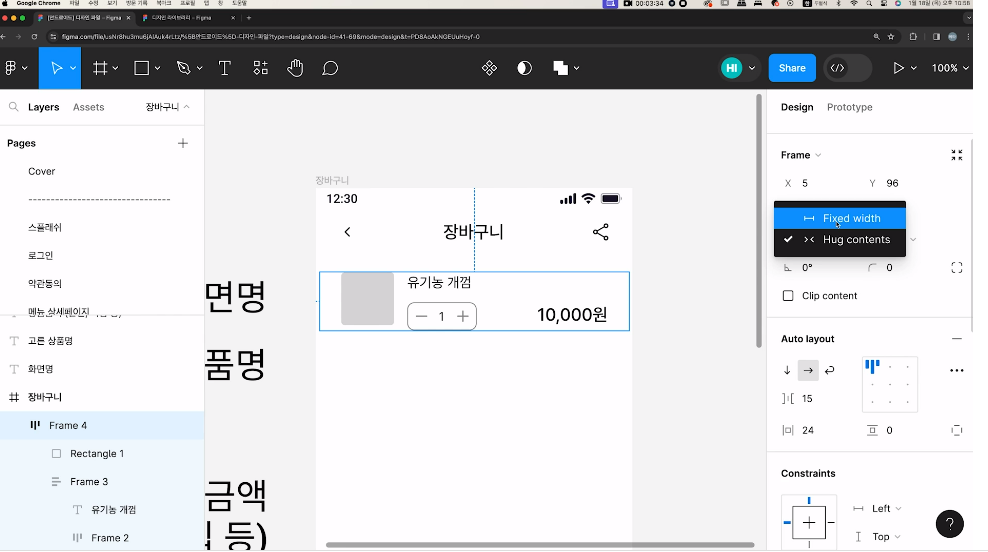The image size is (988, 552).
Task: Open horizontal constraint Left dropdown
Action: click(x=887, y=509)
